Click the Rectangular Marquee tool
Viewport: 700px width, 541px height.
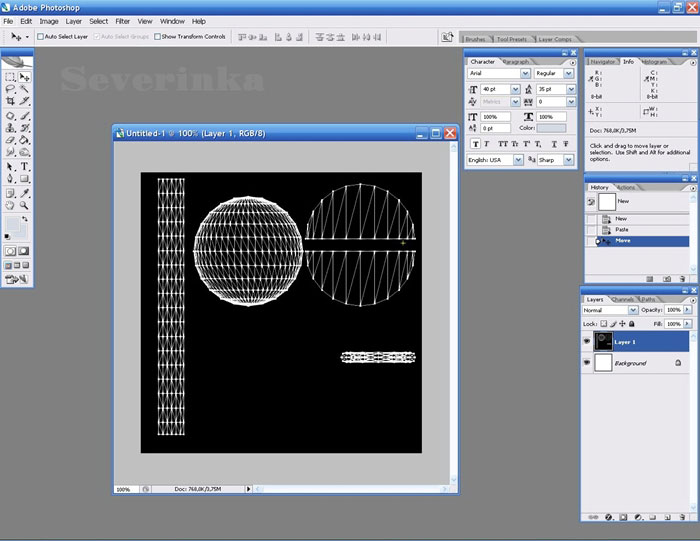pyautogui.click(x=10, y=76)
